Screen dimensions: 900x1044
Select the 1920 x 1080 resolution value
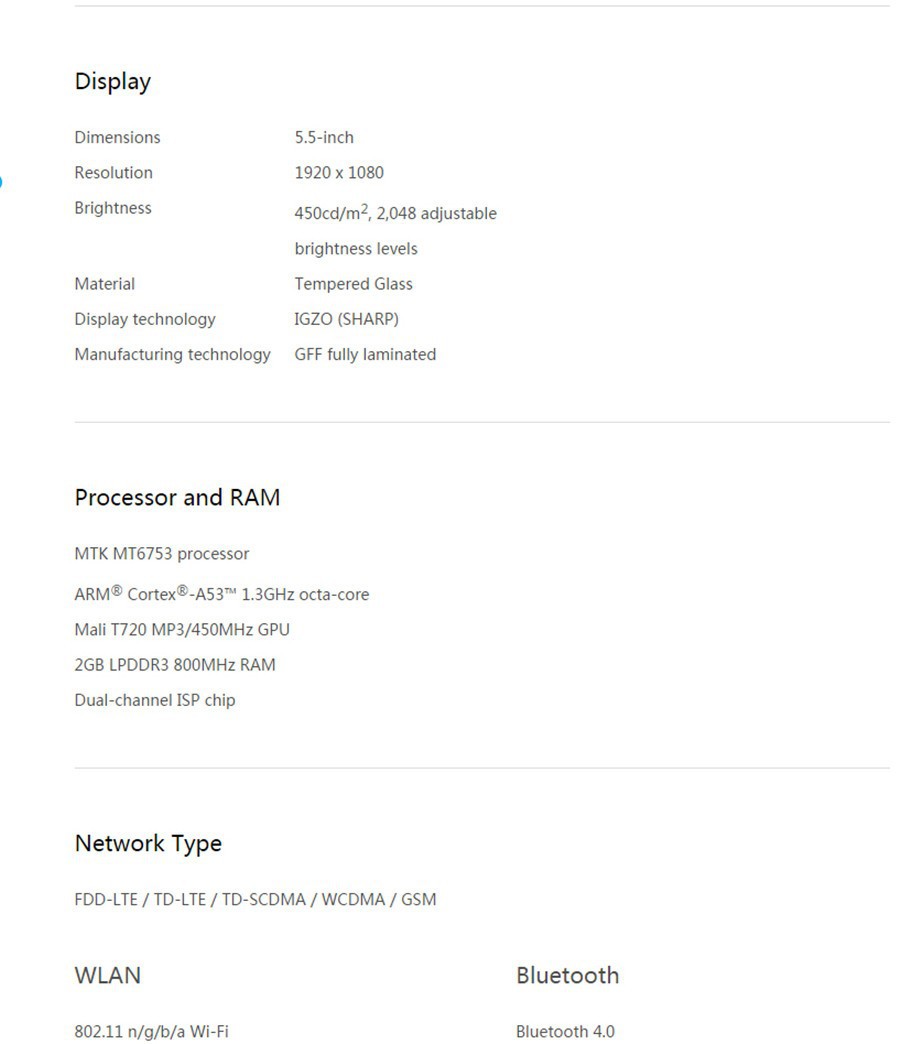pos(339,173)
